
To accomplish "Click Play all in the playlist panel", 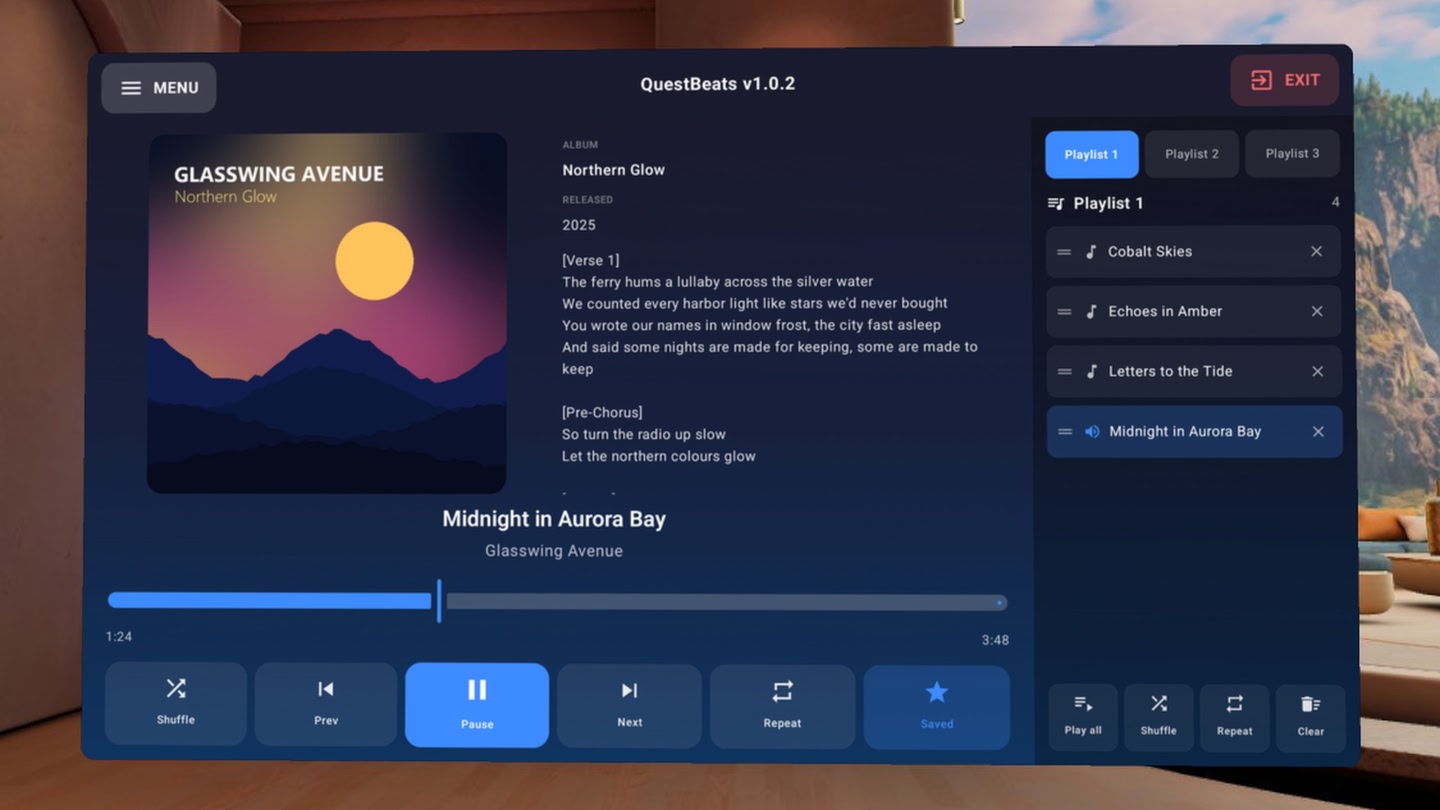I will 1083,718.
